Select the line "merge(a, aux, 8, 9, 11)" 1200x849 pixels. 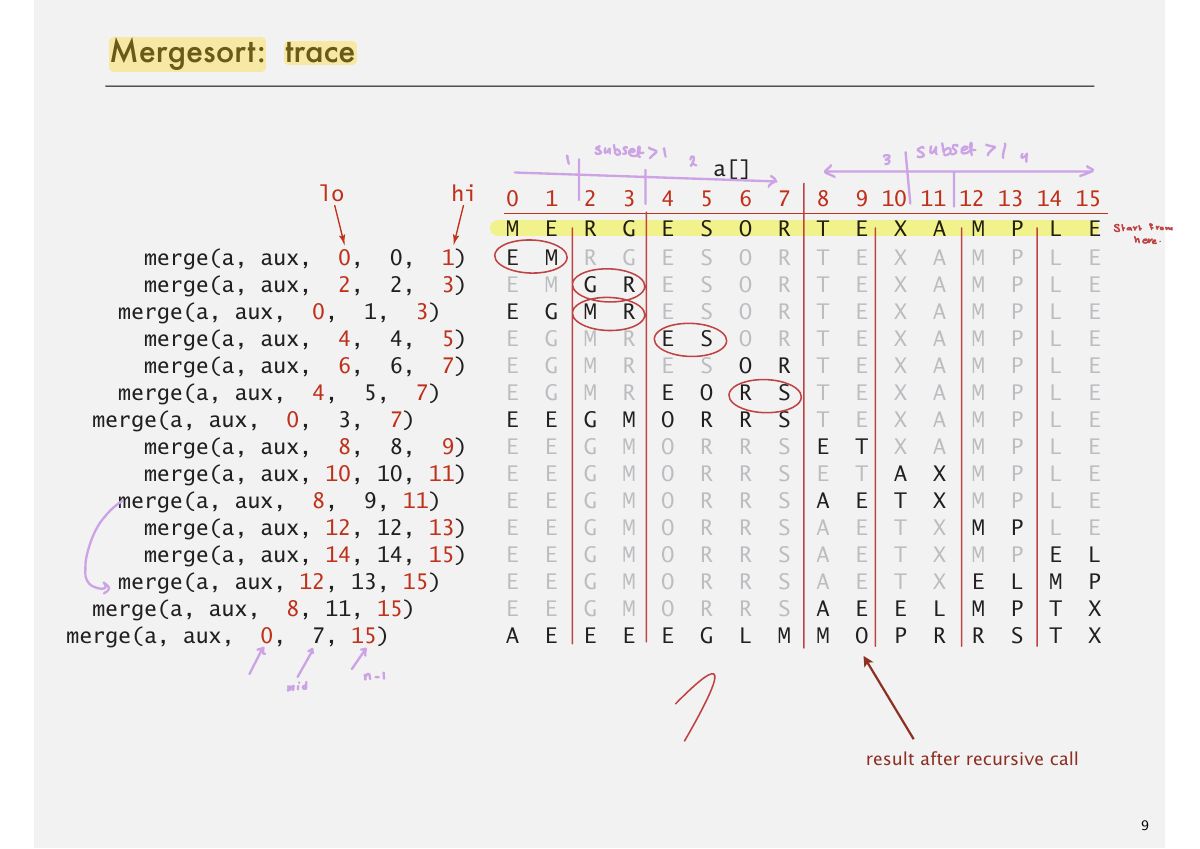[279, 501]
